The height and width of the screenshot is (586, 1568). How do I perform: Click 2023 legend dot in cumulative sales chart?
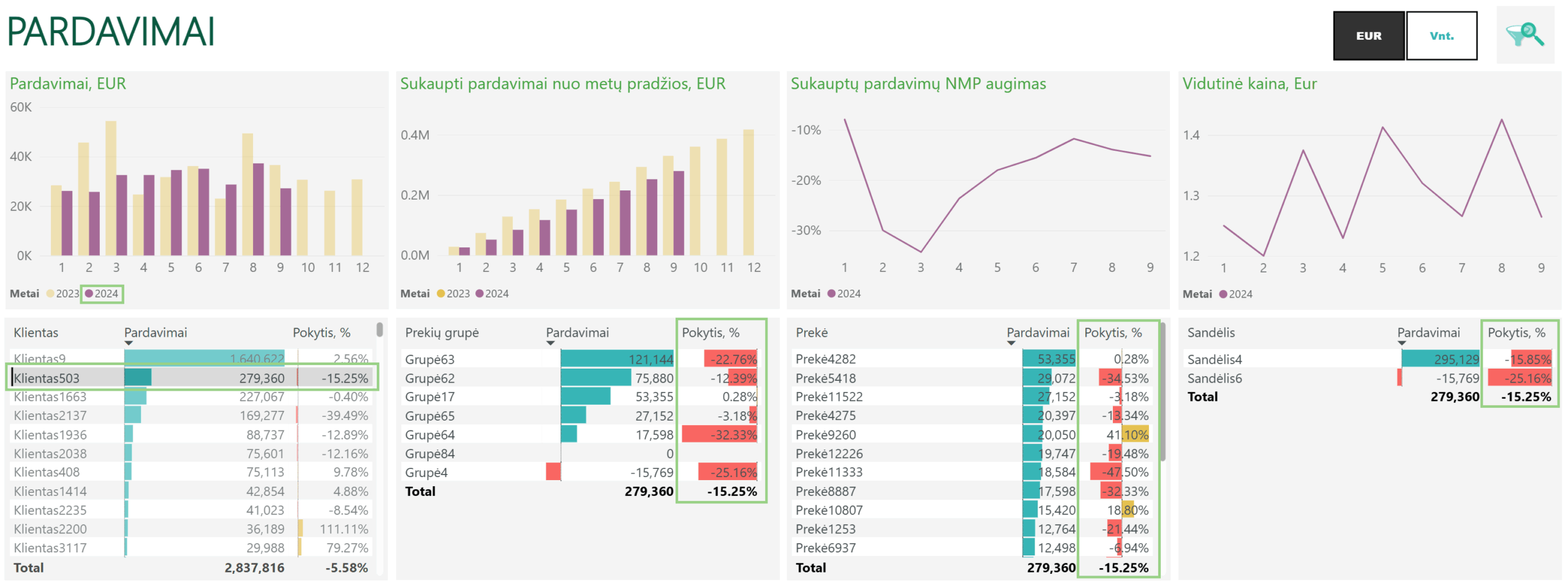coord(441,294)
